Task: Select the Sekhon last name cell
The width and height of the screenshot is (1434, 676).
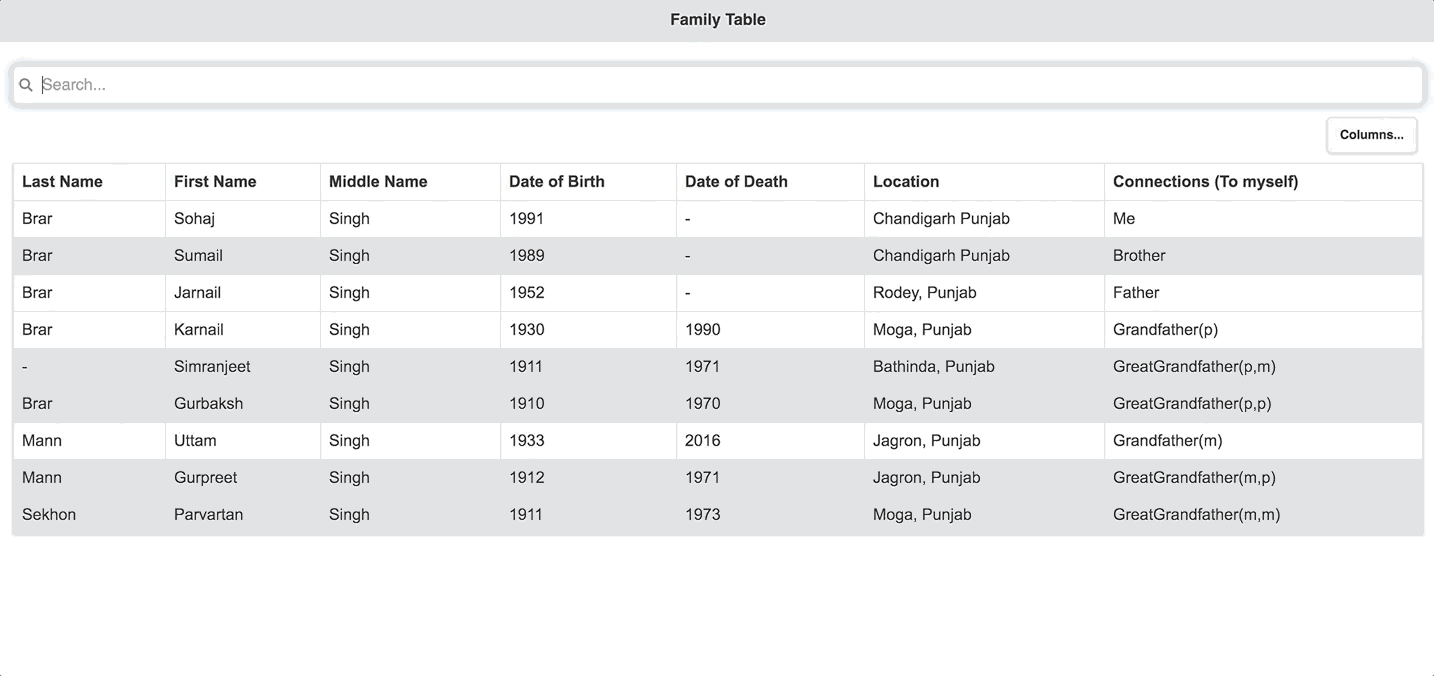Action: click(x=49, y=515)
